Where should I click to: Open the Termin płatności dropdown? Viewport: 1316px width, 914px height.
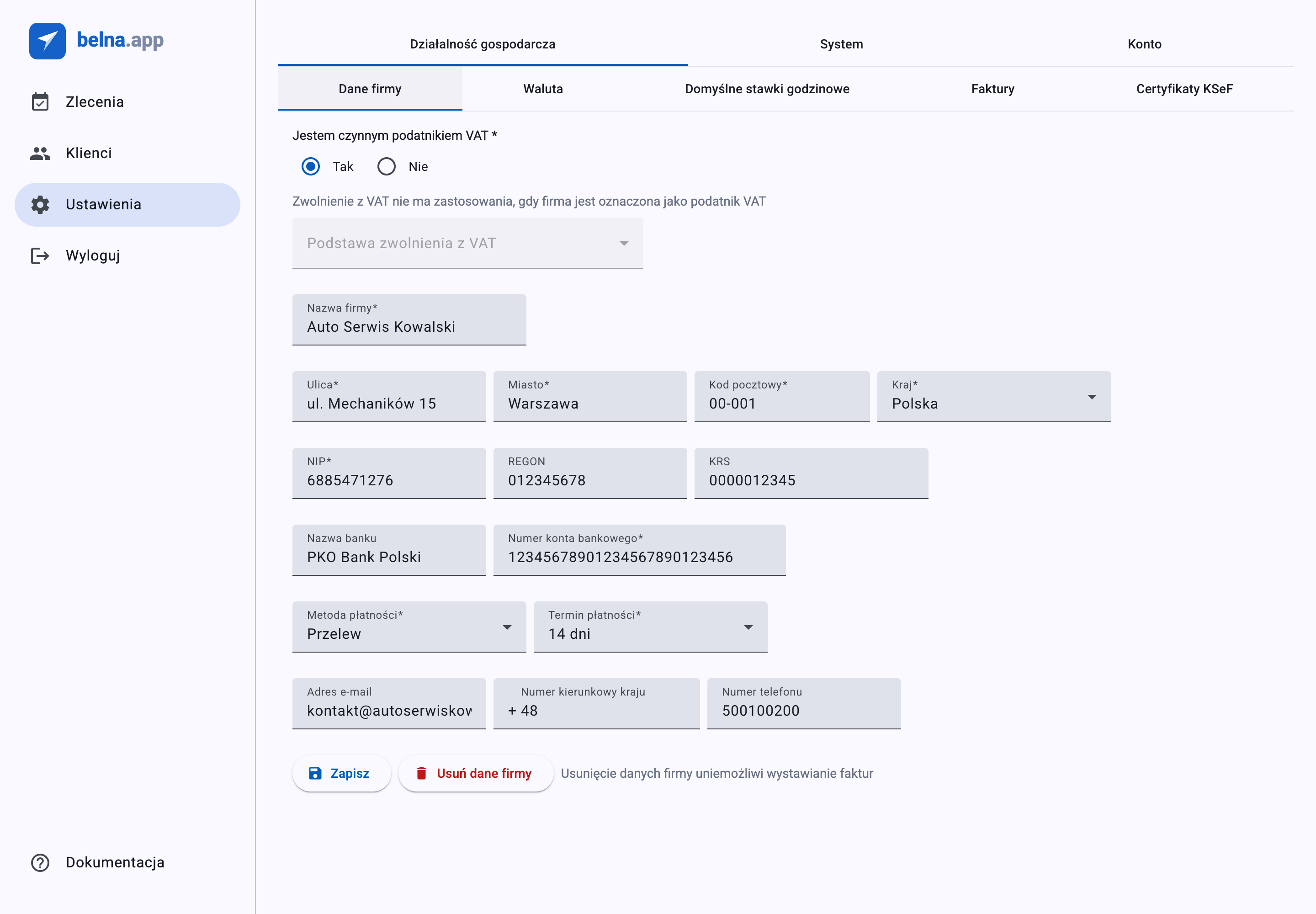(x=650, y=627)
